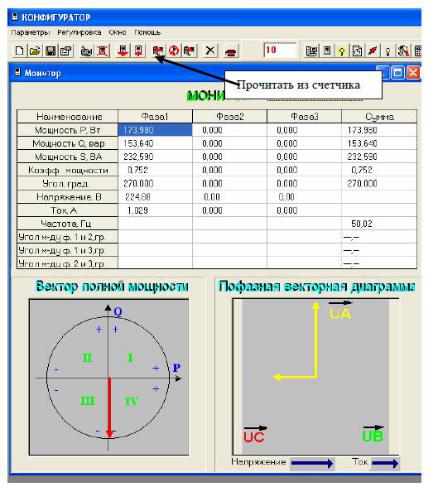Select the Угол, град row label

point(68,183)
